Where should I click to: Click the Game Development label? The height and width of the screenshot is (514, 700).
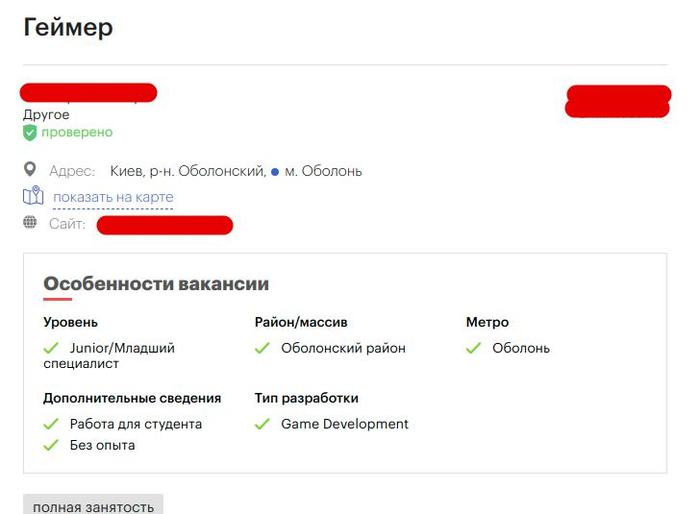[344, 424]
